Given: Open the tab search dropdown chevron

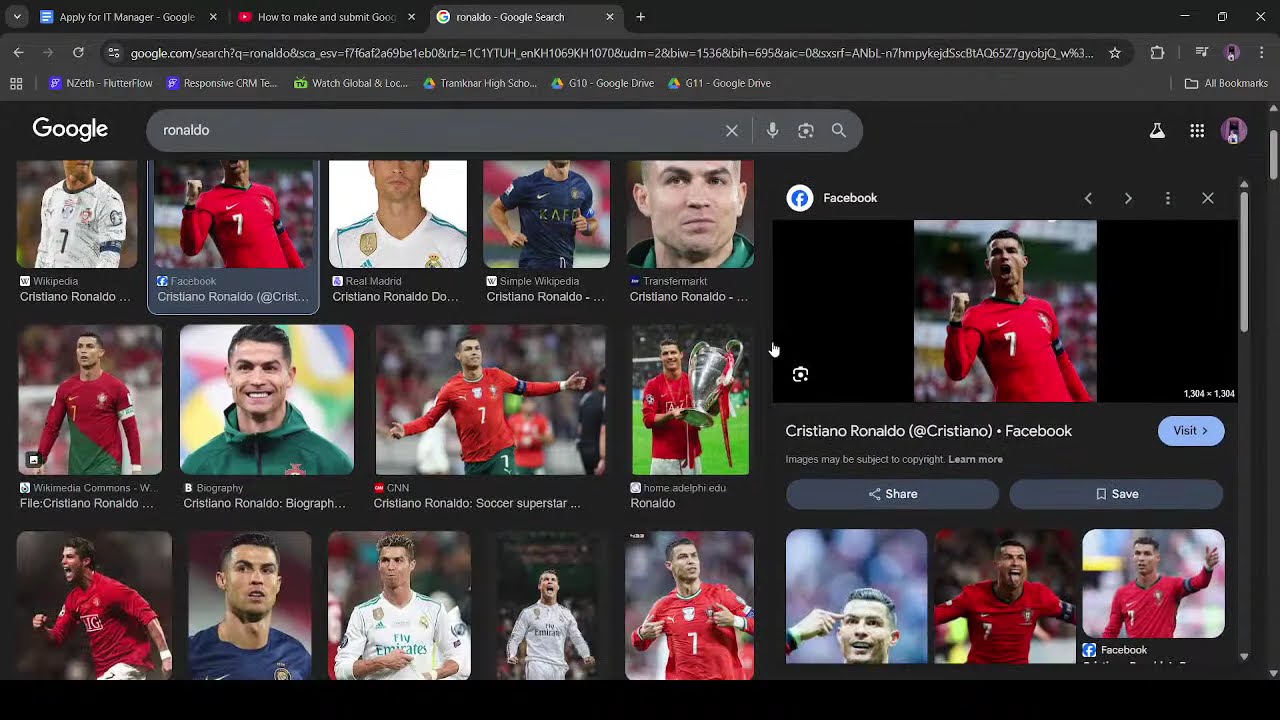Looking at the screenshot, I should click(x=17, y=17).
